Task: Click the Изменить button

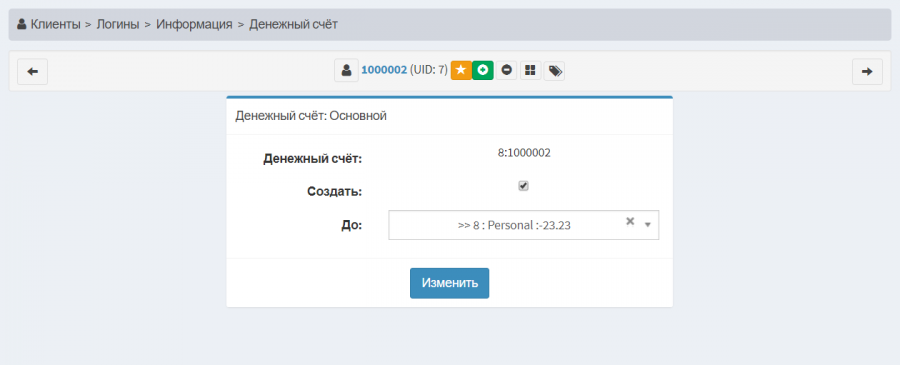Action: [449, 283]
